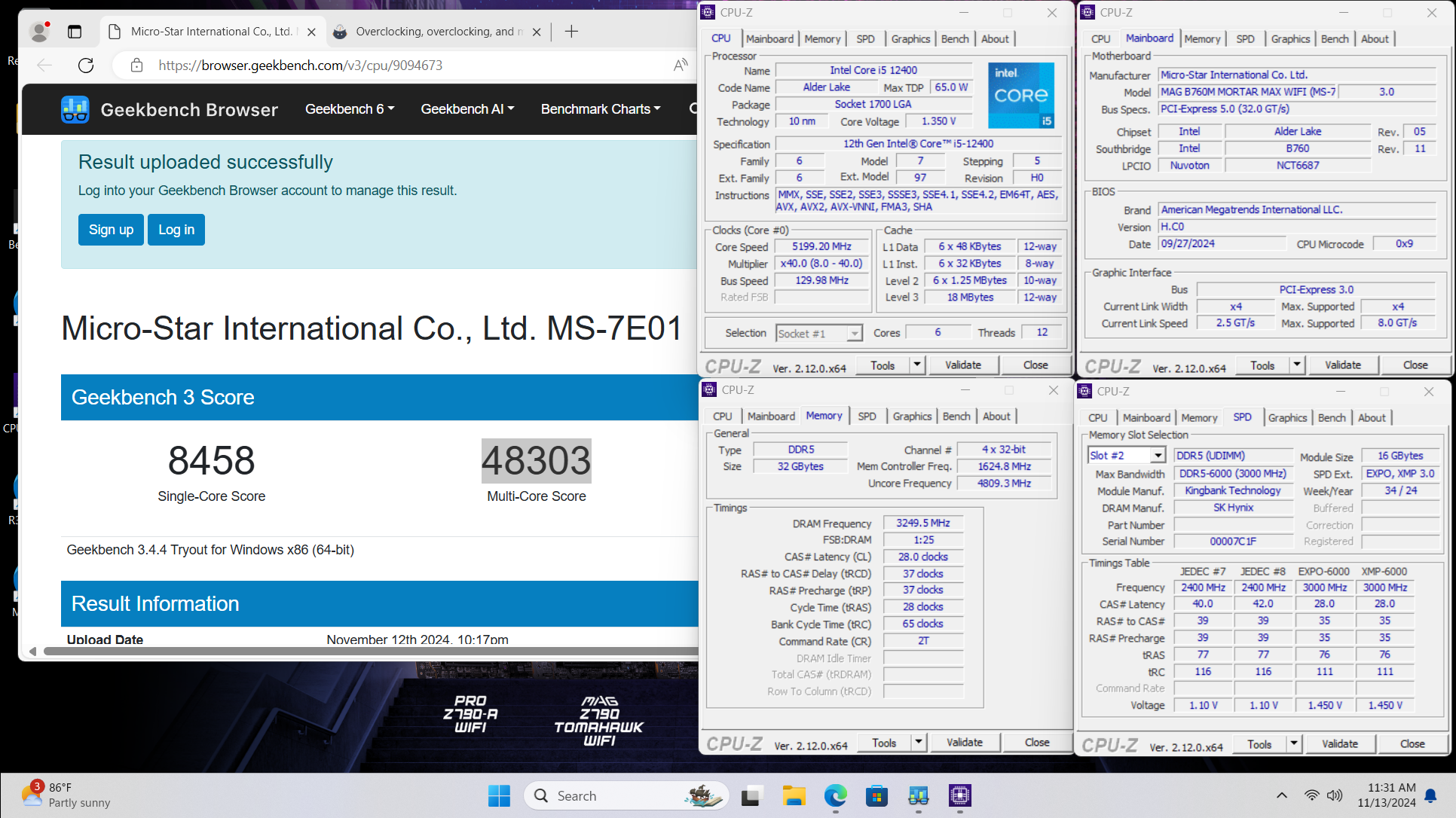
Task: Click the browser back arrow
Action: 44,66
